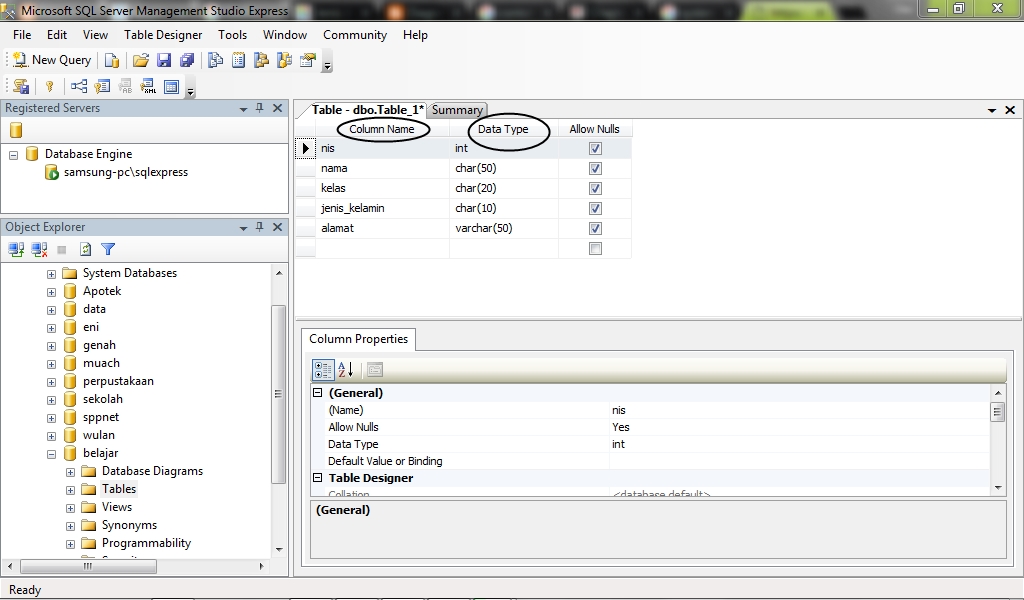Expand the Tables folder
1024x600 pixels.
click(71, 490)
